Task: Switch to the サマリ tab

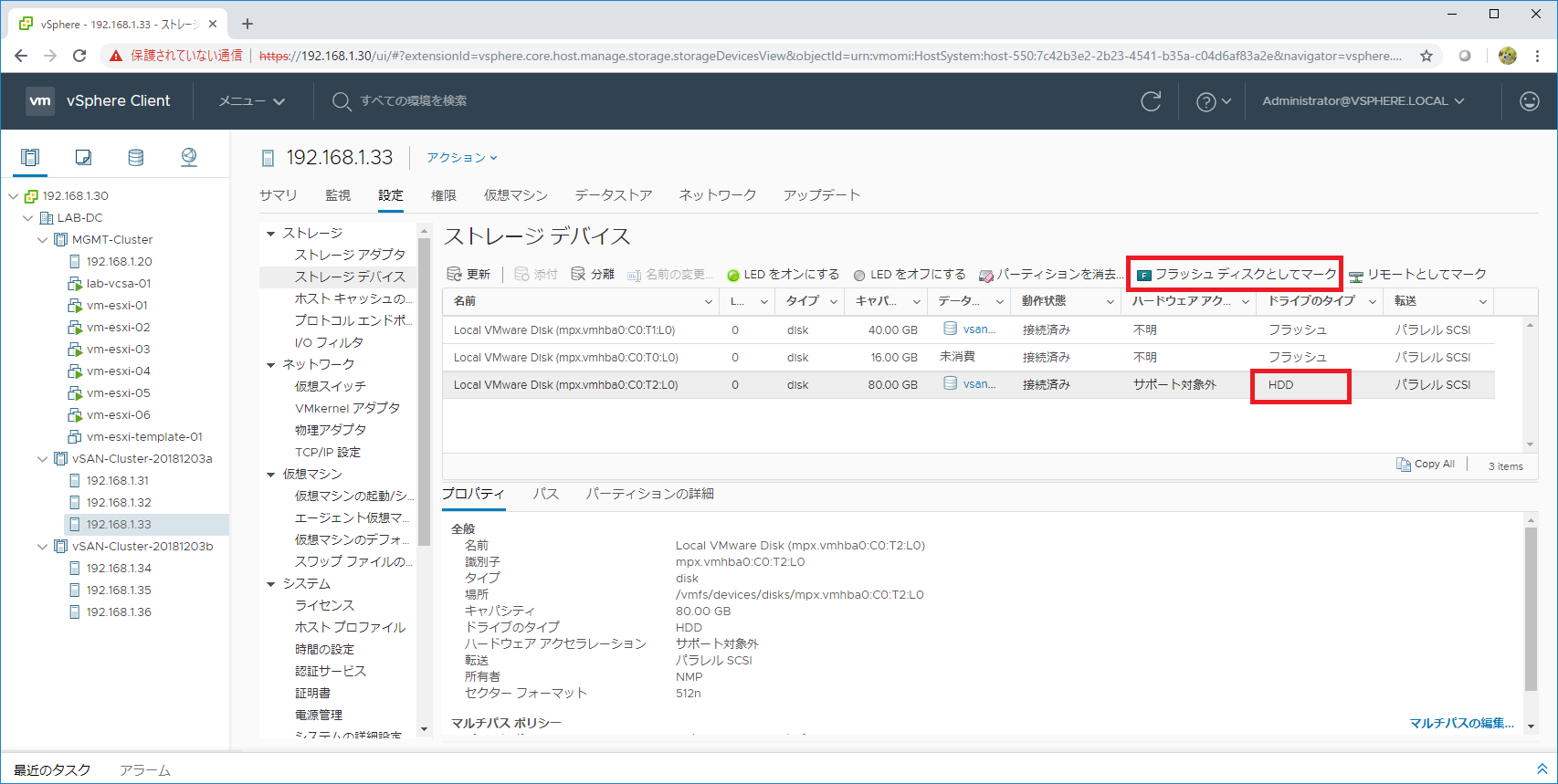Action: pyautogui.click(x=278, y=195)
